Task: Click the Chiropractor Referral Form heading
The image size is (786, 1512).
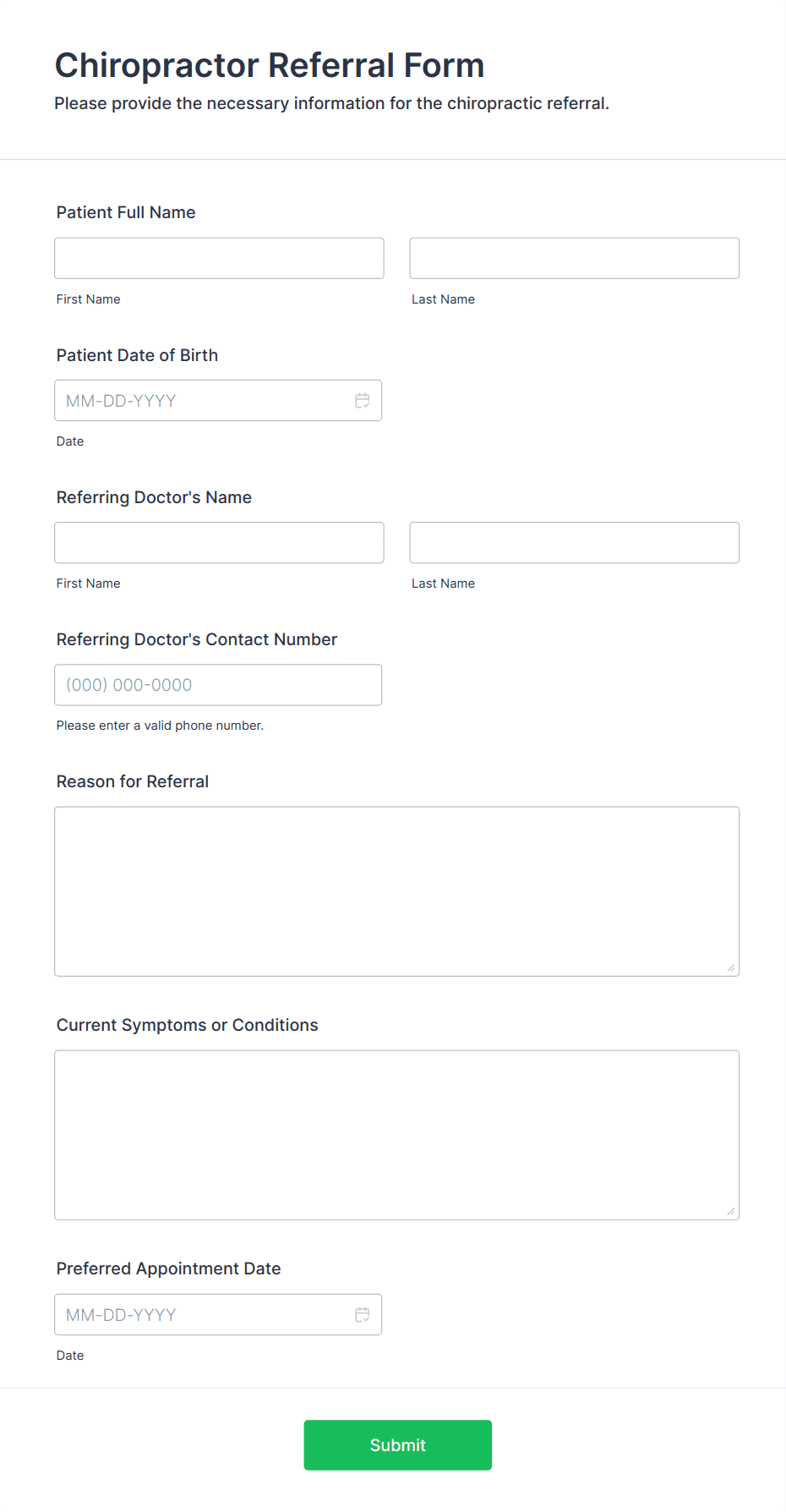Action: pyautogui.click(x=270, y=65)
